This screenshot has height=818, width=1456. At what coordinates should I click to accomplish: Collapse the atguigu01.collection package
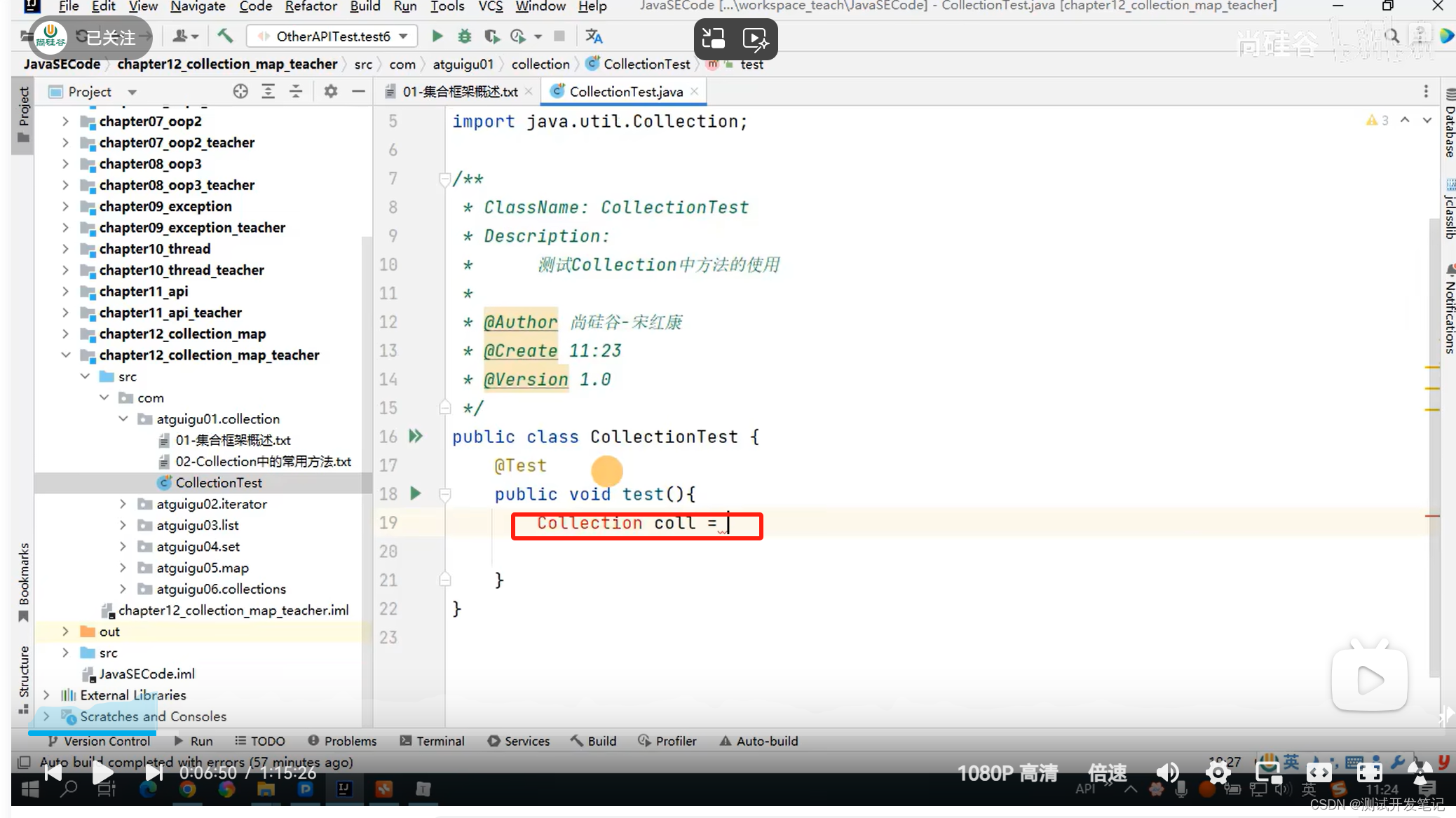click(123, 419)
